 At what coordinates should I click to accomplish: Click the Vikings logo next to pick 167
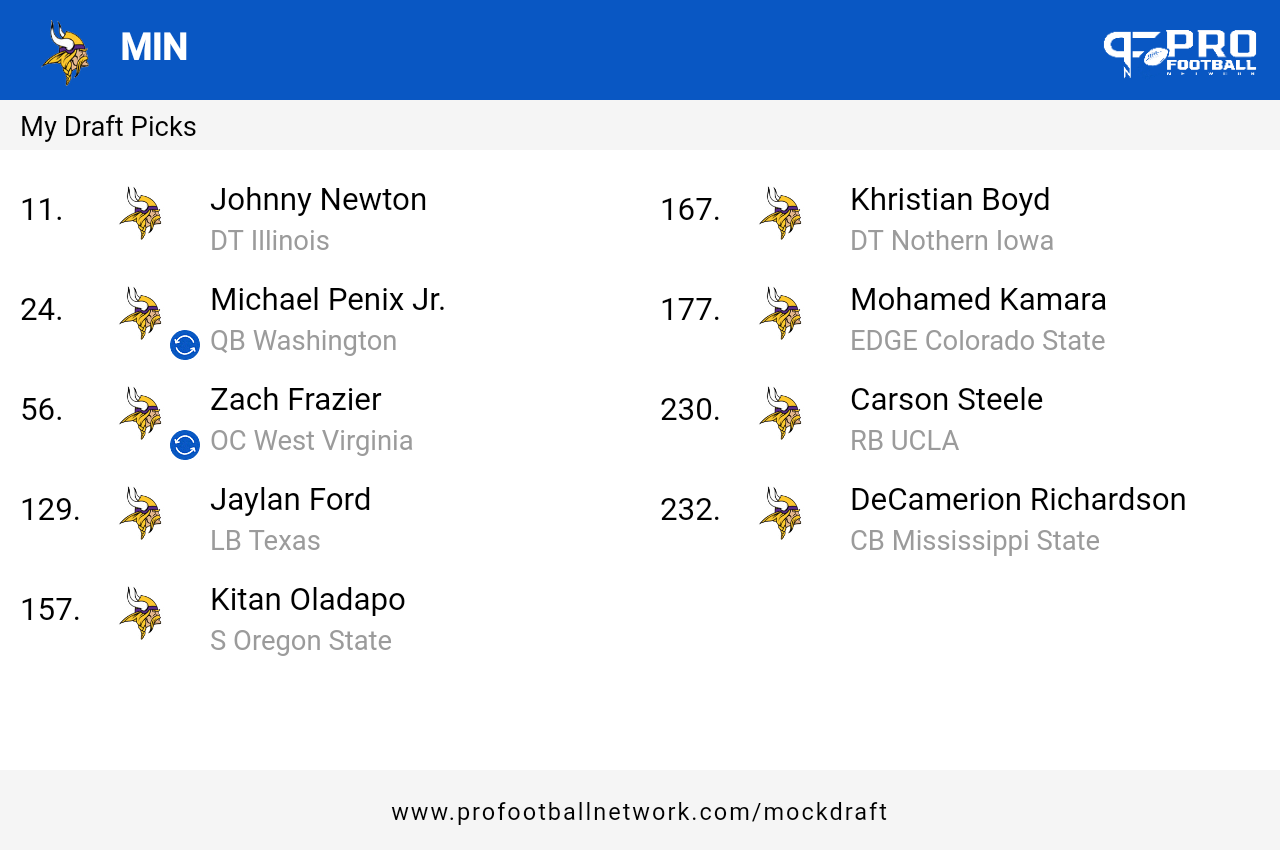coord(780,213)
